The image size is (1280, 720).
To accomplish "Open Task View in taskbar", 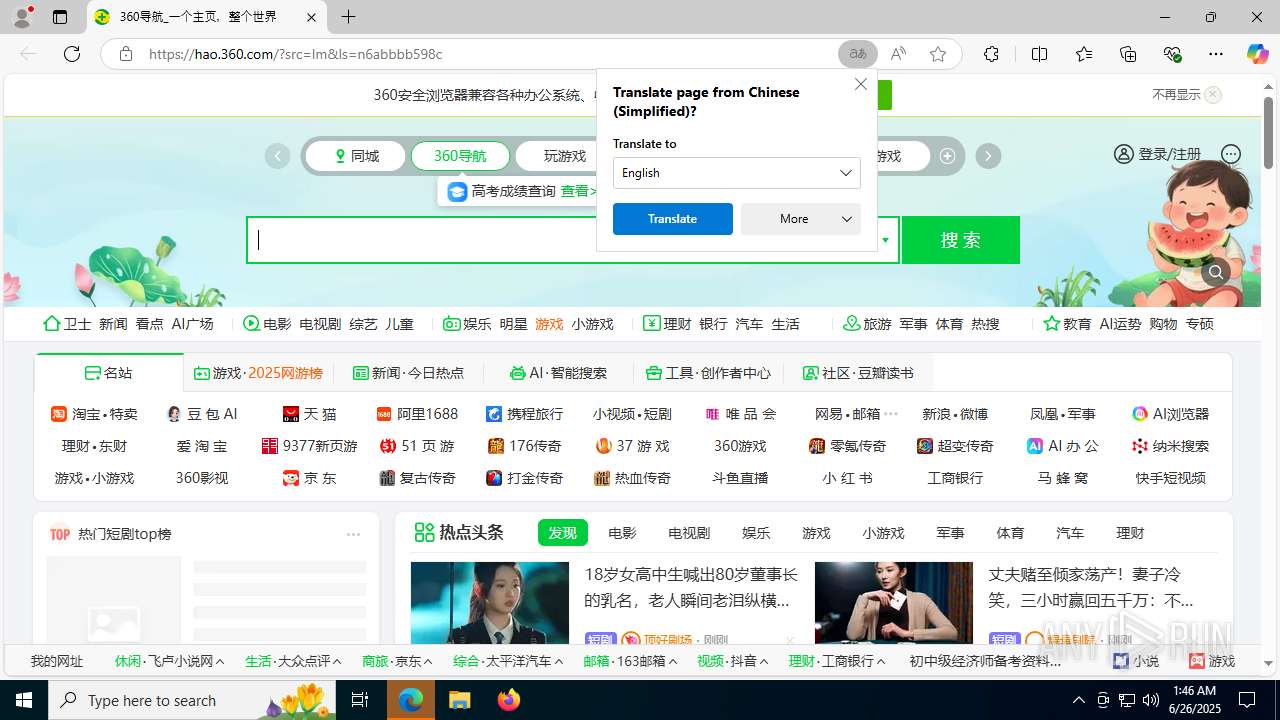I will point(360,700).
